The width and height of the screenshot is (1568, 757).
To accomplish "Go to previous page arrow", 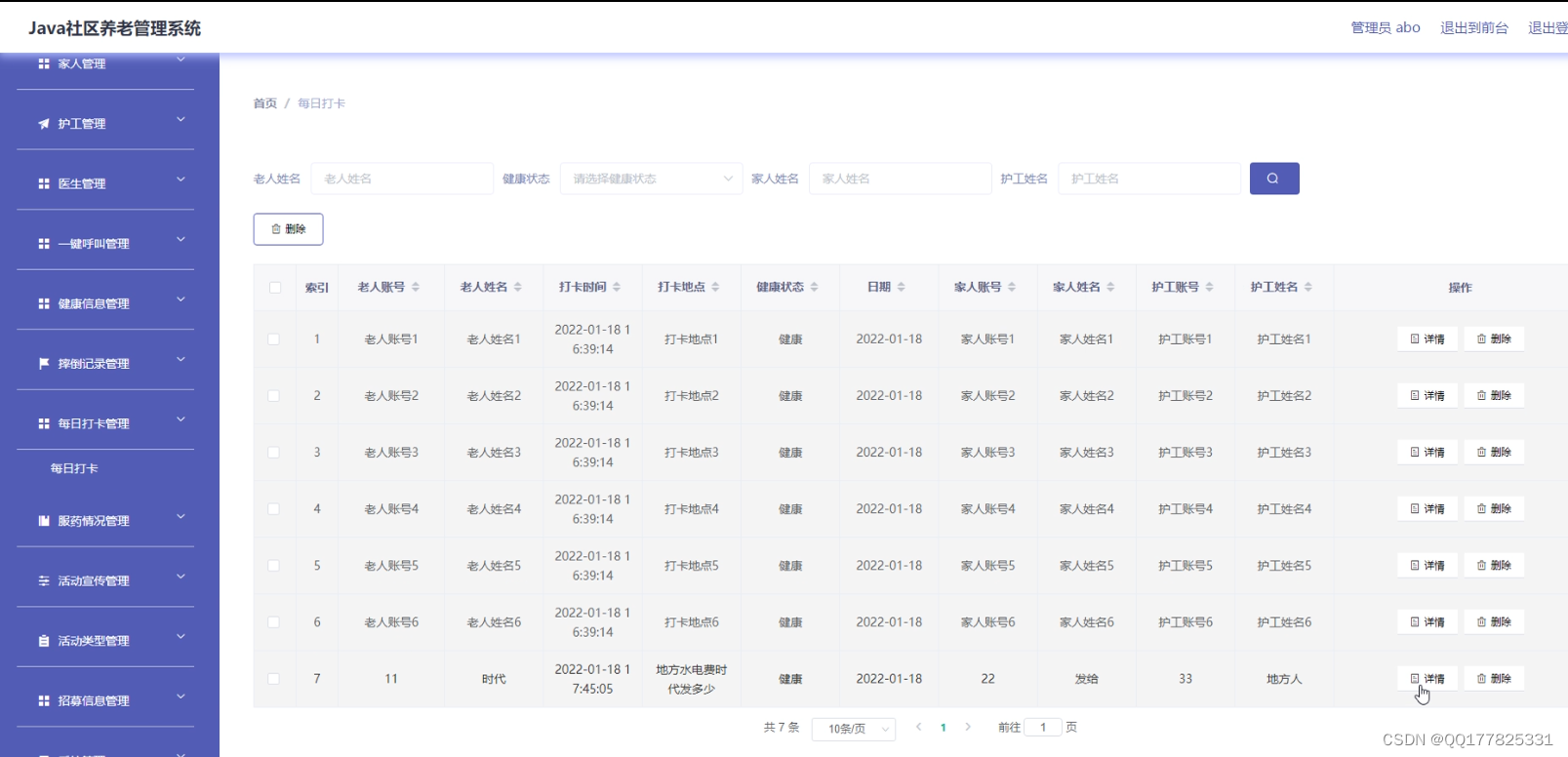I will click(x=919, y=727).
